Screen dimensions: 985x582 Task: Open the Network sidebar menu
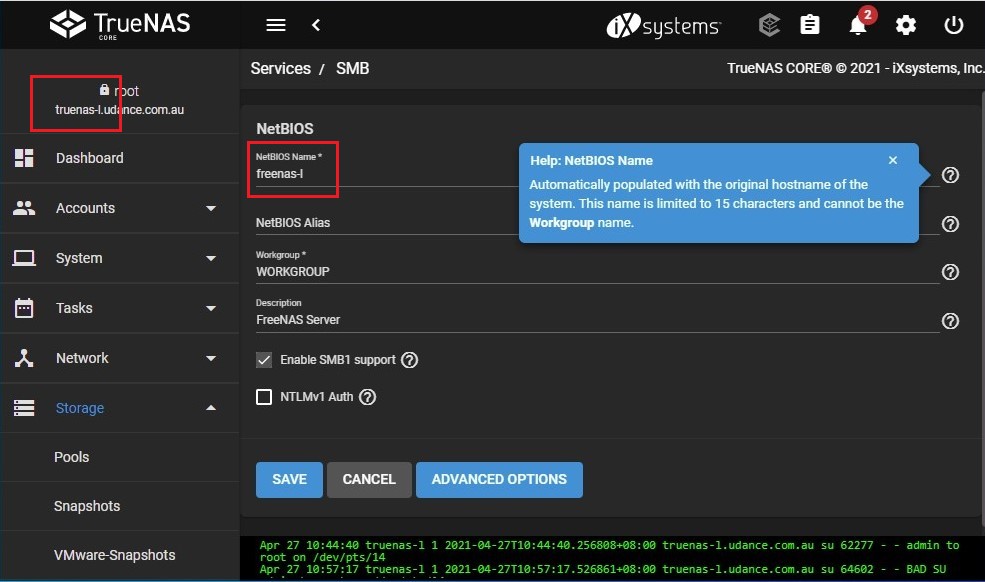click(x=119, y=358)
